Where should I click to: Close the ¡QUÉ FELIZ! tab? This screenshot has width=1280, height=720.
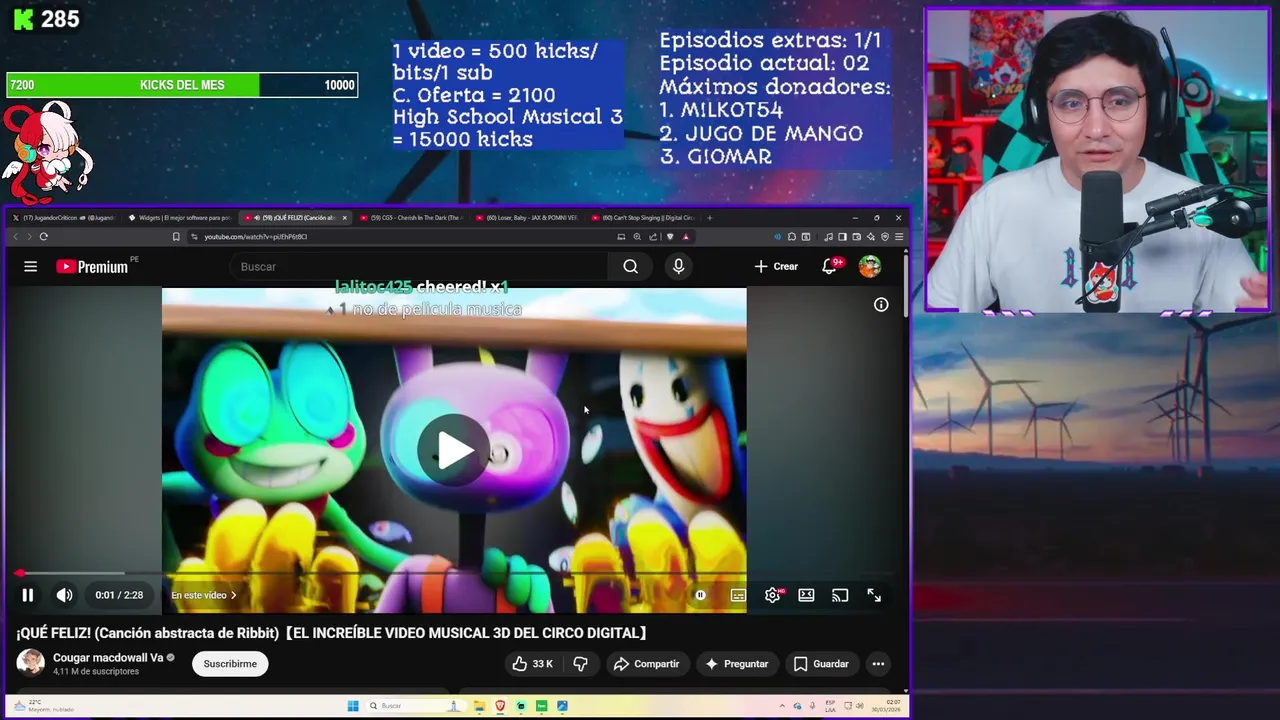345,218
